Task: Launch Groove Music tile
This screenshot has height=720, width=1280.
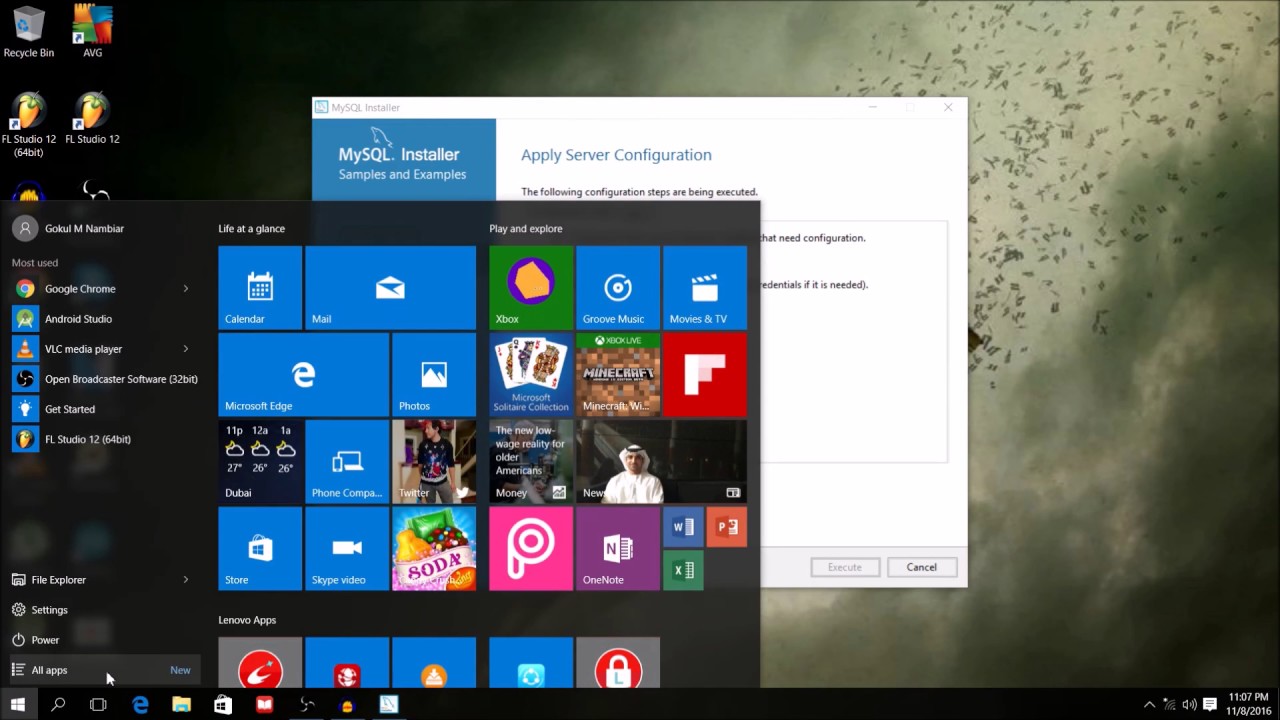Action: click(x=618, y=288)
